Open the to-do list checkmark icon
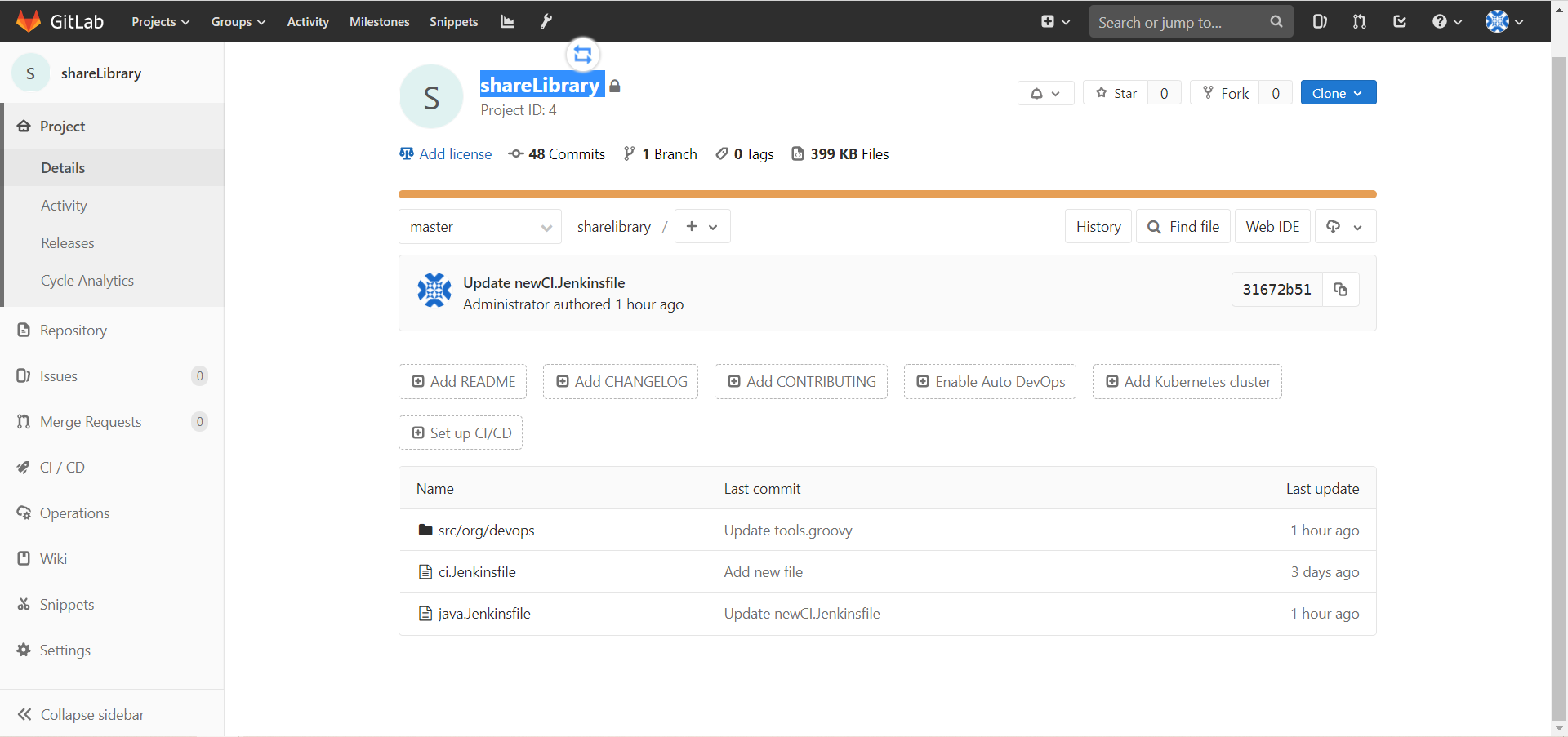The width and height of the screenshot is (1568, 737). (1400, 22)
